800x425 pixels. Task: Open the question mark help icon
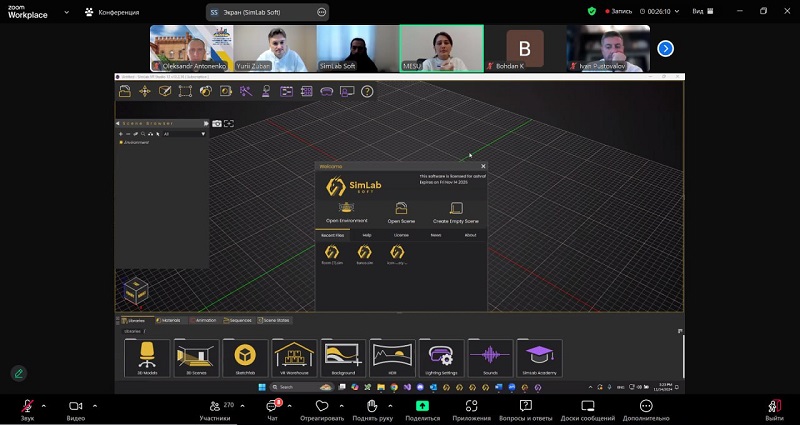click(x=367, y=91)
